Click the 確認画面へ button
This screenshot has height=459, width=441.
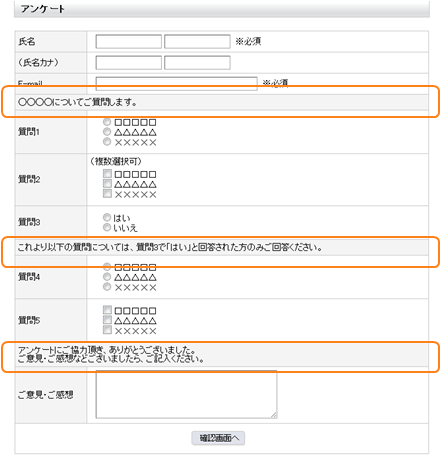click(x=218, y=438)
